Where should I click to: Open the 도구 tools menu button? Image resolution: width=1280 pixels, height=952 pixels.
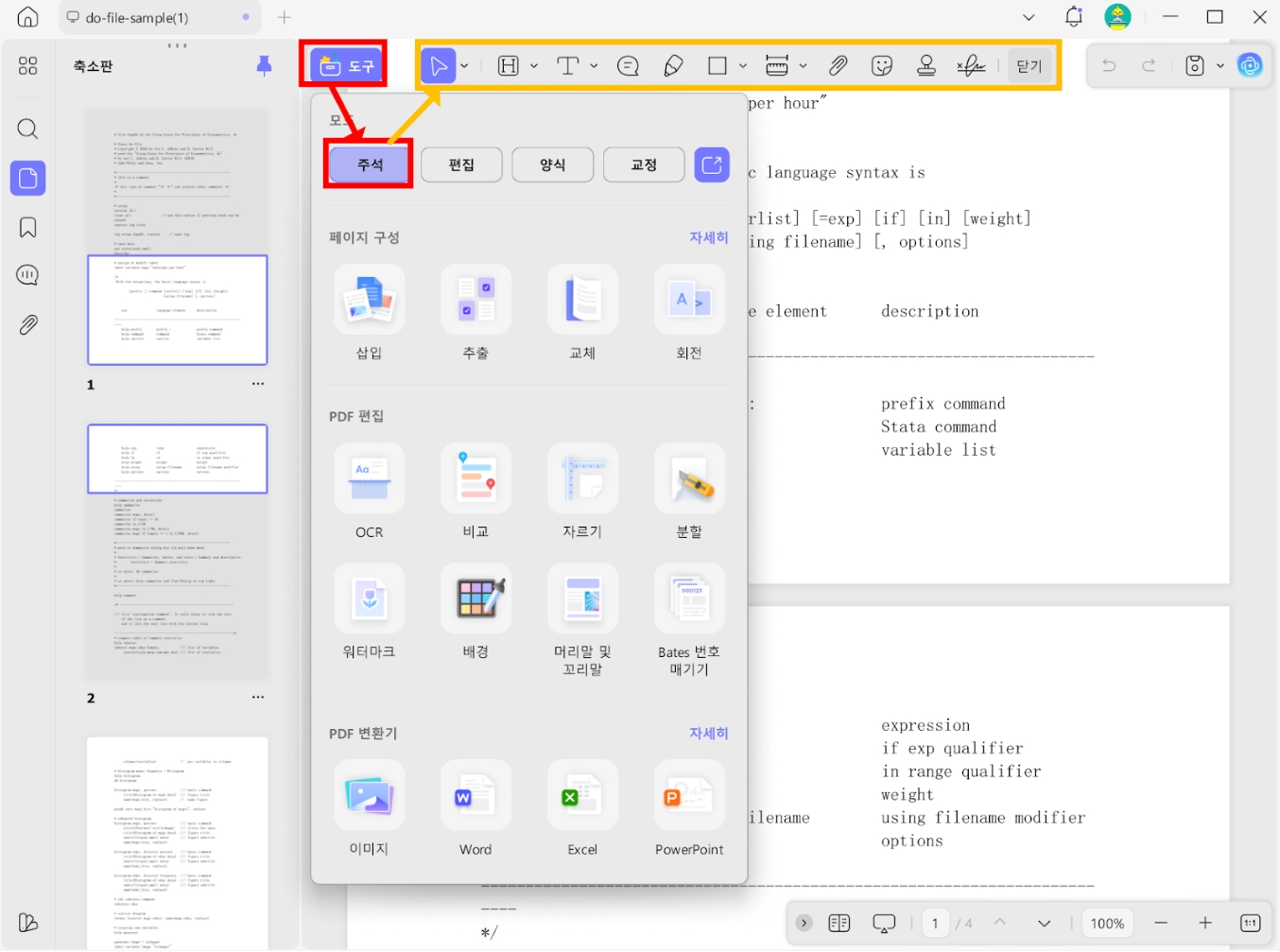(347, 65)
